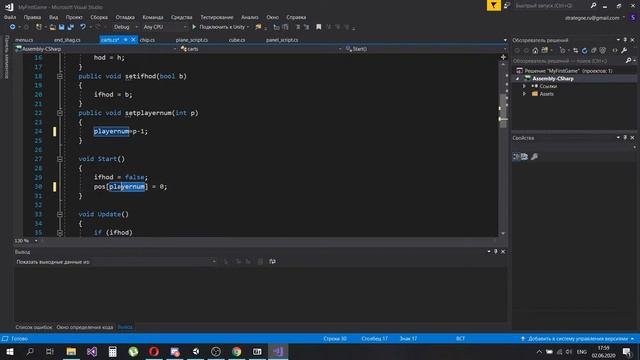Toggle auto-hide pin of Solution Explorer

(x=625, y=40)
